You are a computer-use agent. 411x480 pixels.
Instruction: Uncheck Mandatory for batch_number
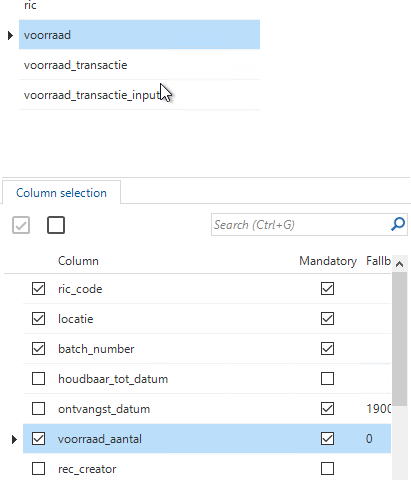(x=327, y=349)
